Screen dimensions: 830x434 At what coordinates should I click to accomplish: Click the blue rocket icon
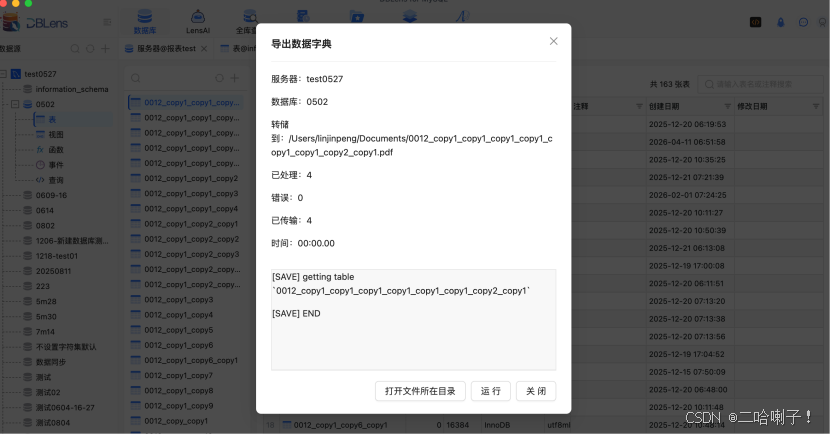pyautogui.click(x=780, y=22)
